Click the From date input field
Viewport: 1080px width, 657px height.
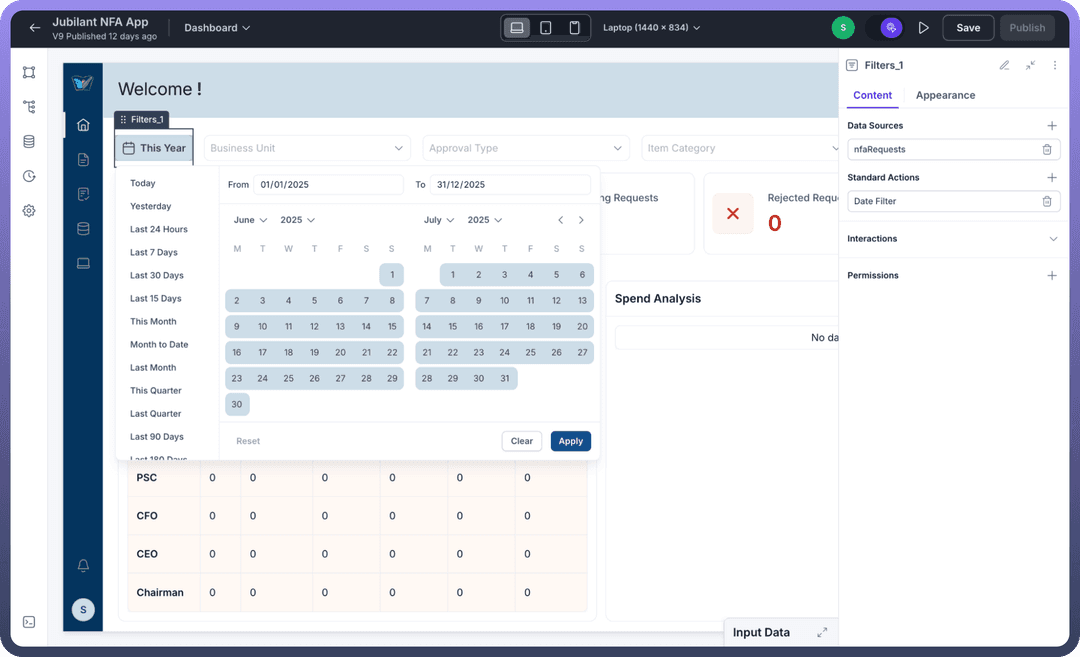tap(328, 185)
